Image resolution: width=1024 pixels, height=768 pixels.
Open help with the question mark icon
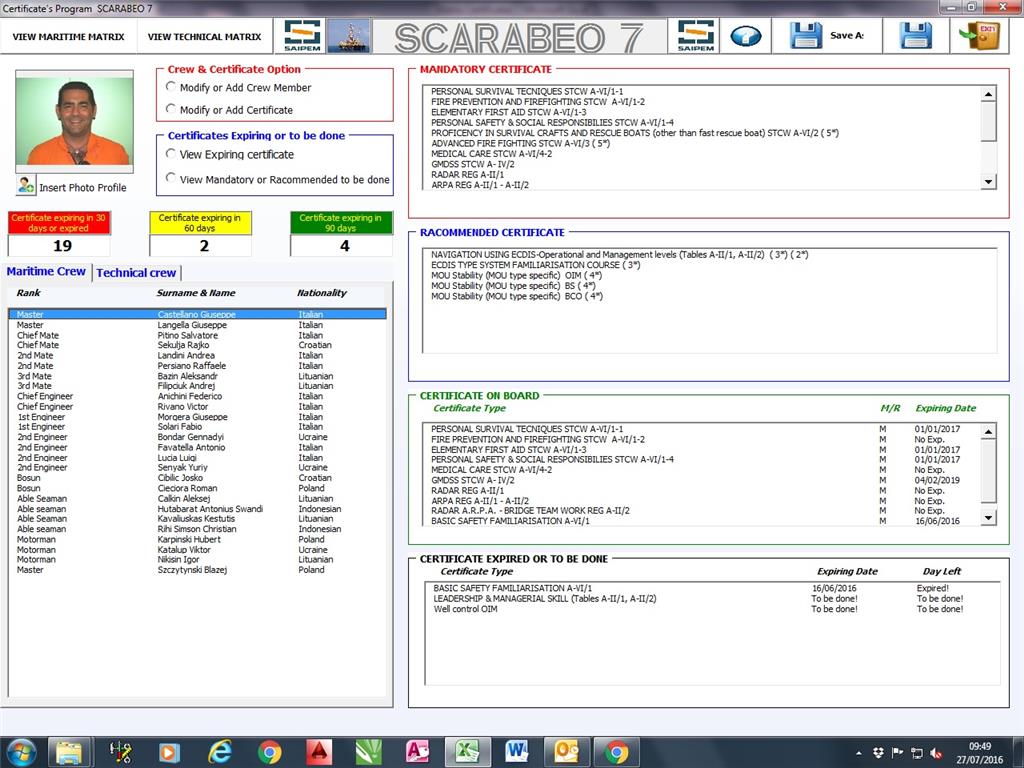point(745,36)
